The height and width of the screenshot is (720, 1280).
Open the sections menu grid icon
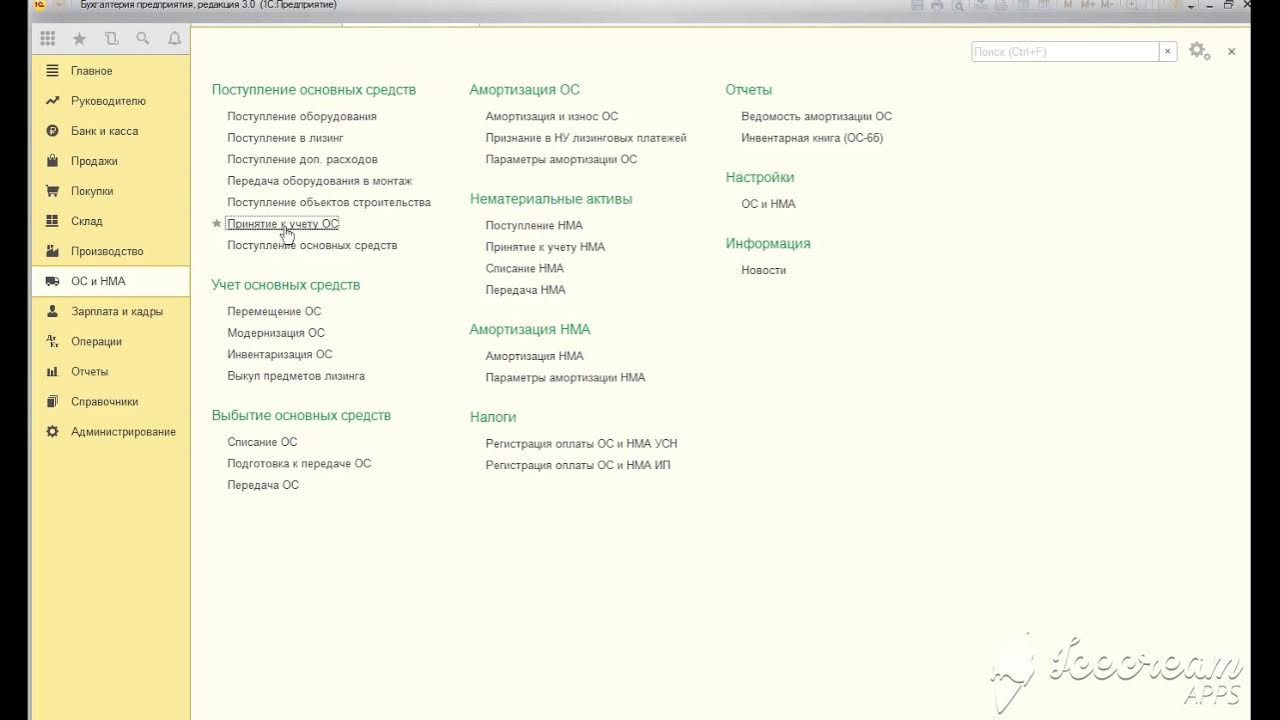47,39
